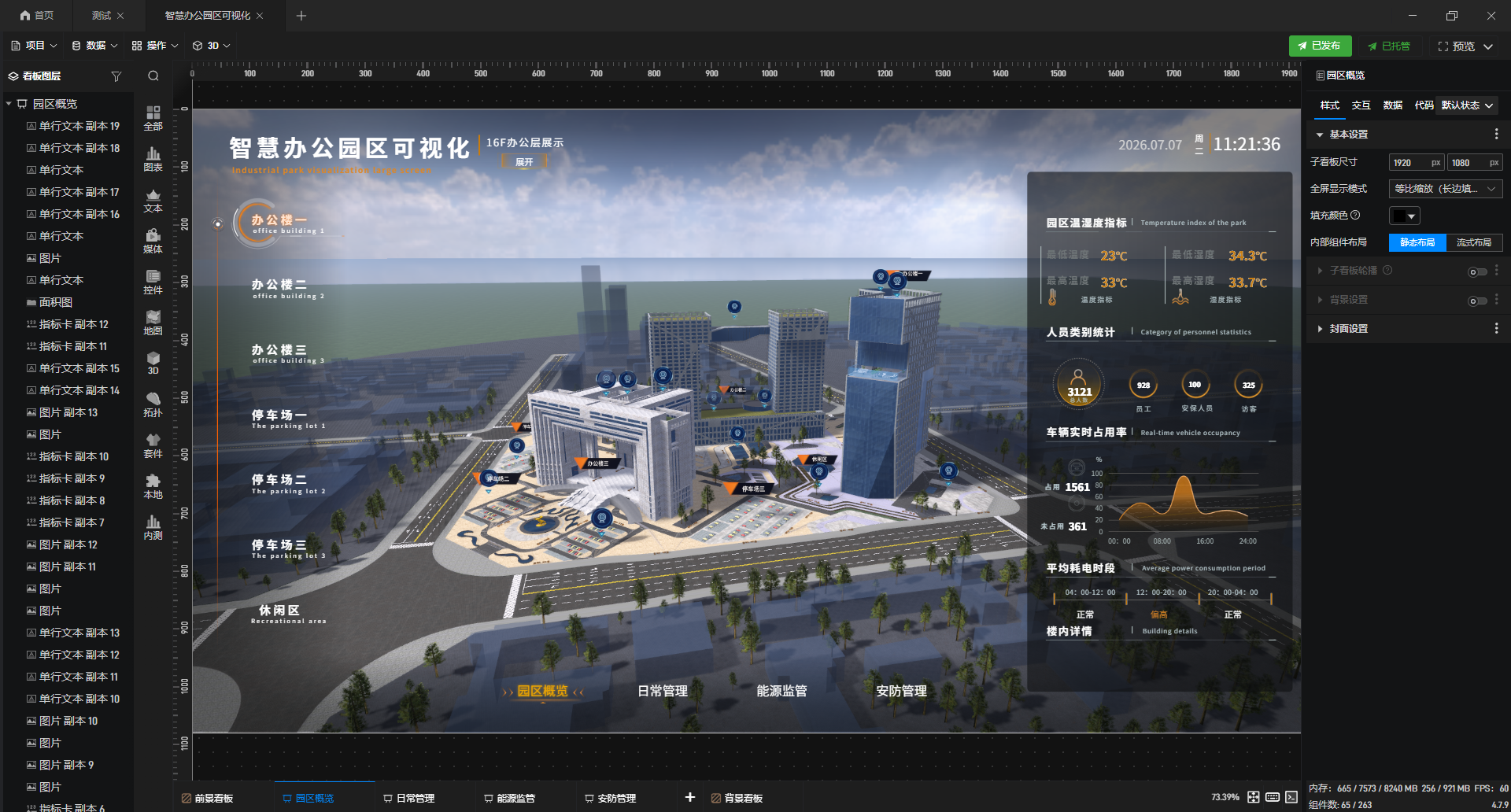Click the green 已发布 button
Image resolution: width=1511 pixels, height=812 pixels.
pyautogui.click(x=1320, y=46)
